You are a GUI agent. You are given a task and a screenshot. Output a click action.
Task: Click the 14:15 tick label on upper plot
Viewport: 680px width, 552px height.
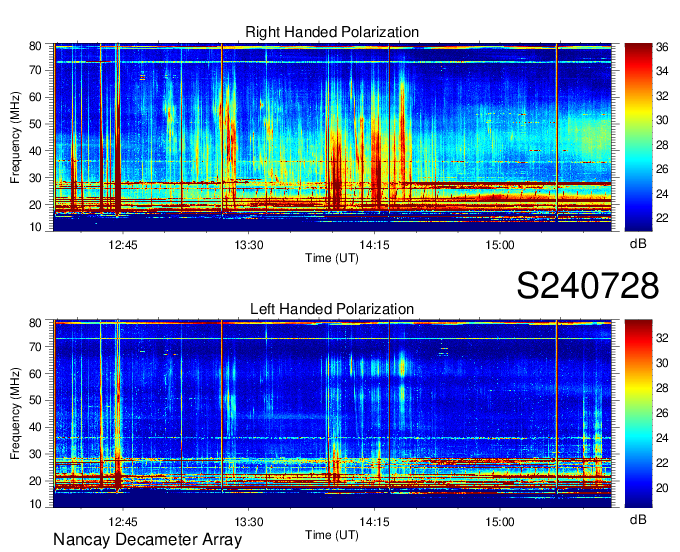click(x=374, y=245)
